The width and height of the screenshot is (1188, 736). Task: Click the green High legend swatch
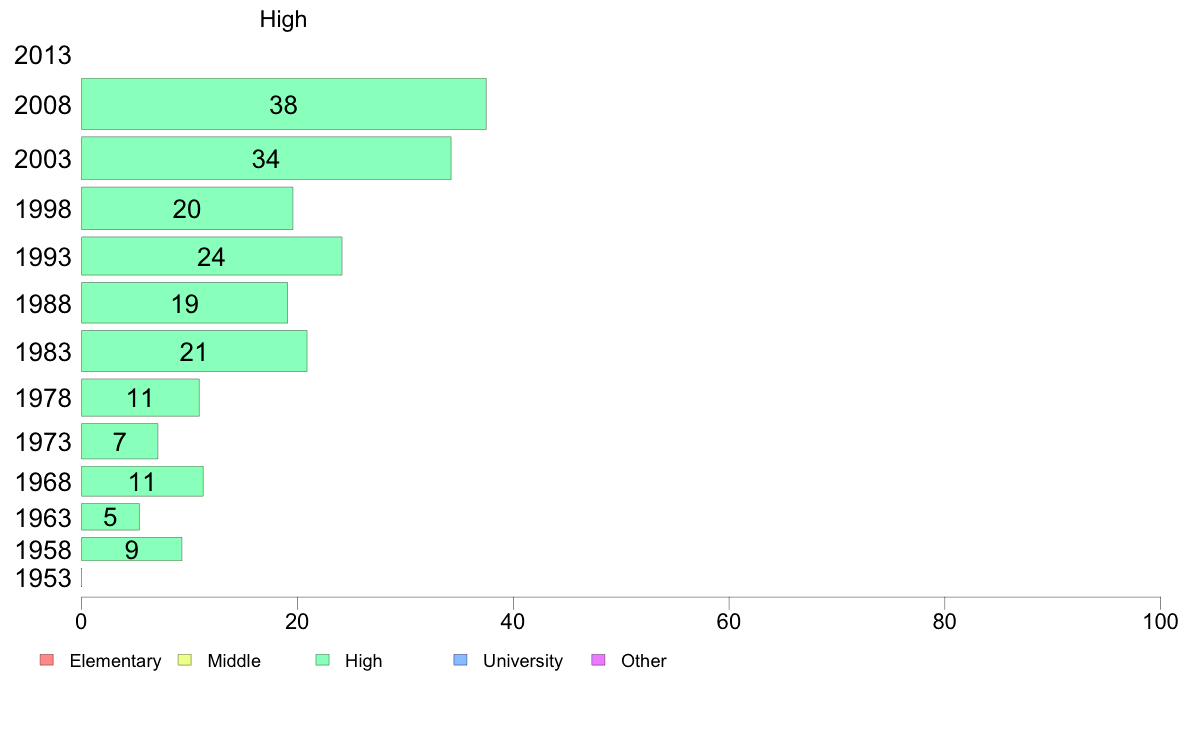click(322, 660)
